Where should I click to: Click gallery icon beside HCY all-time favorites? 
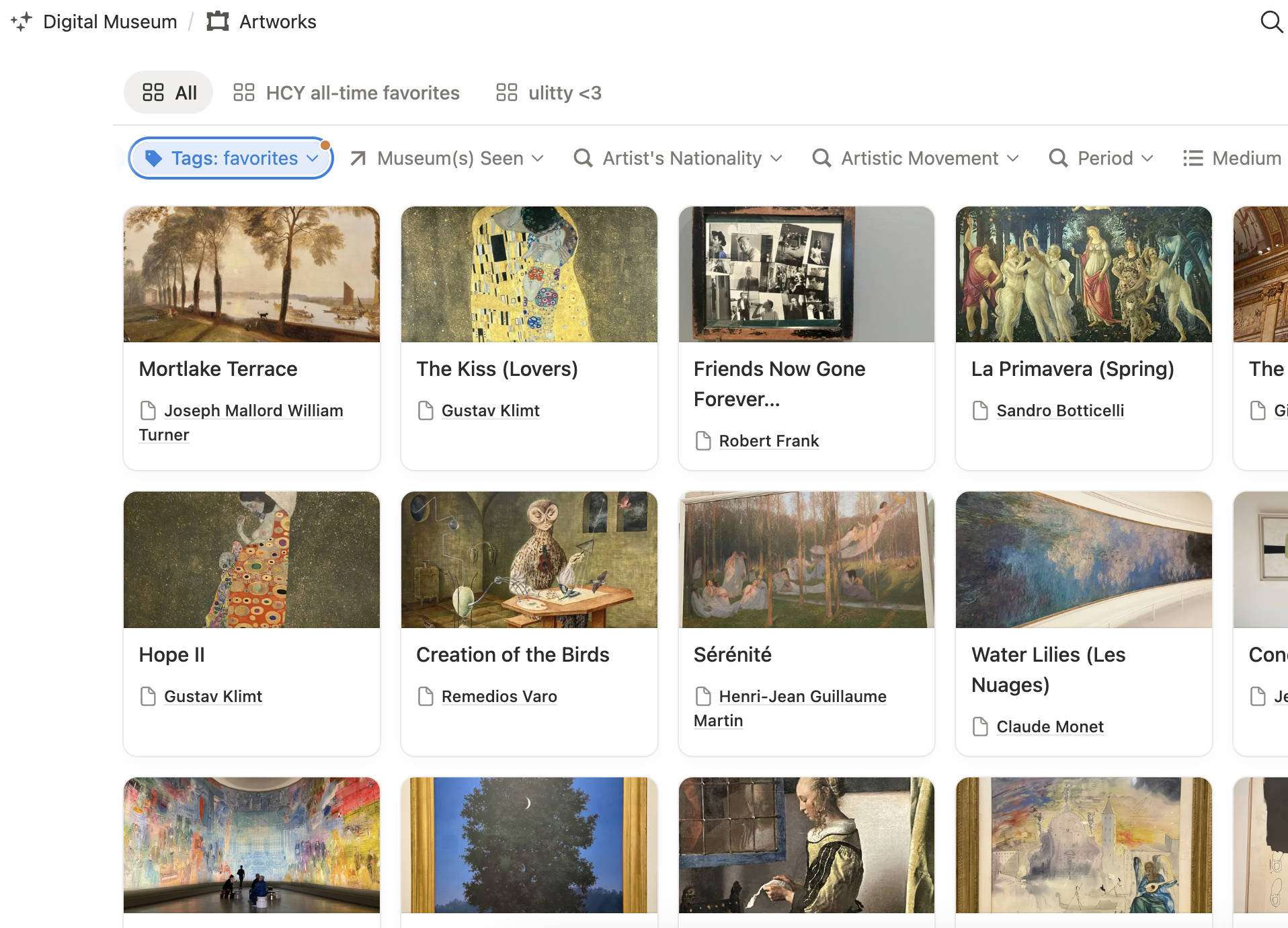(244, 92)
